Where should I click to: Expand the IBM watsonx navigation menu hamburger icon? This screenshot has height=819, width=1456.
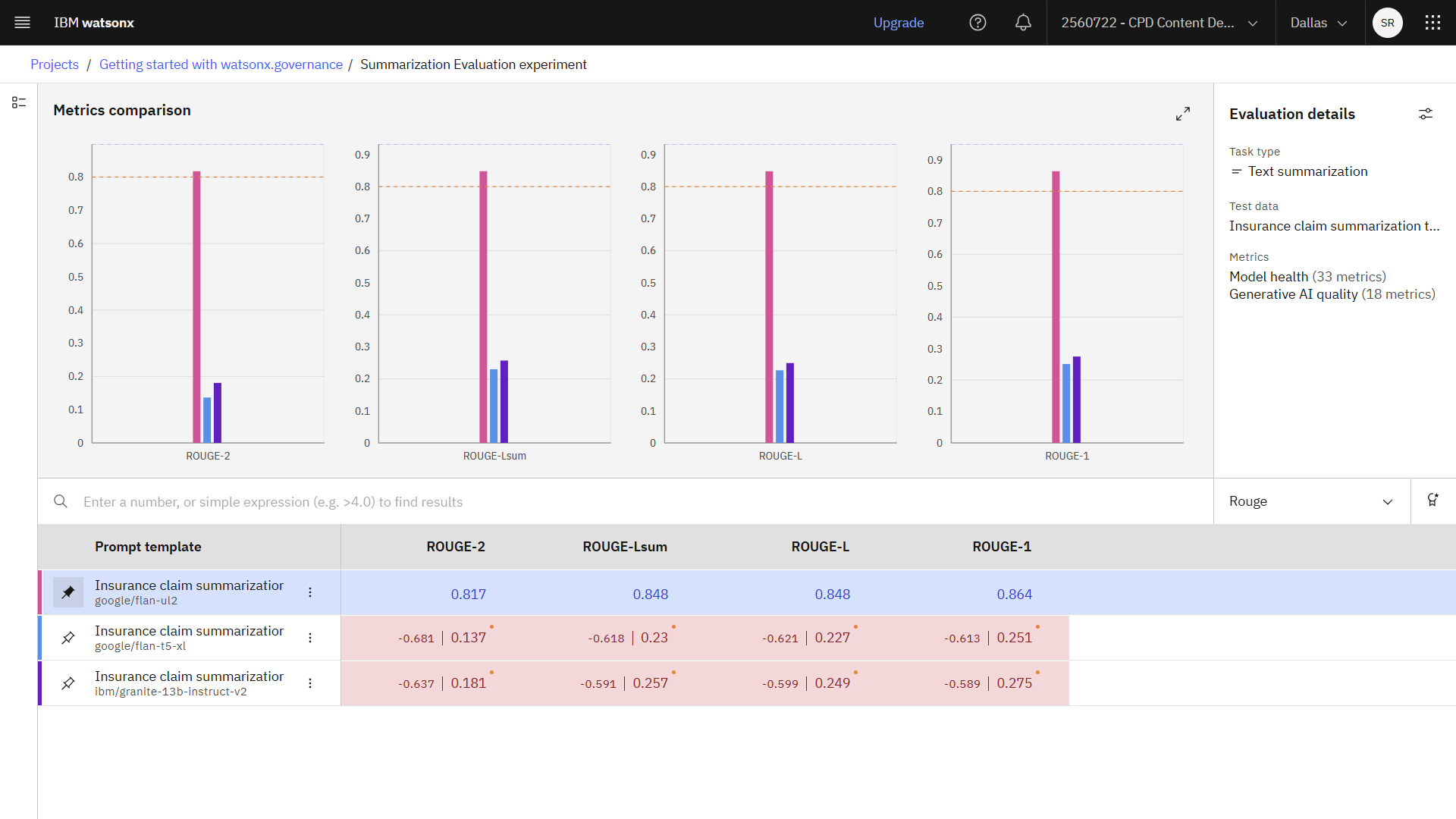pos(22,22)
